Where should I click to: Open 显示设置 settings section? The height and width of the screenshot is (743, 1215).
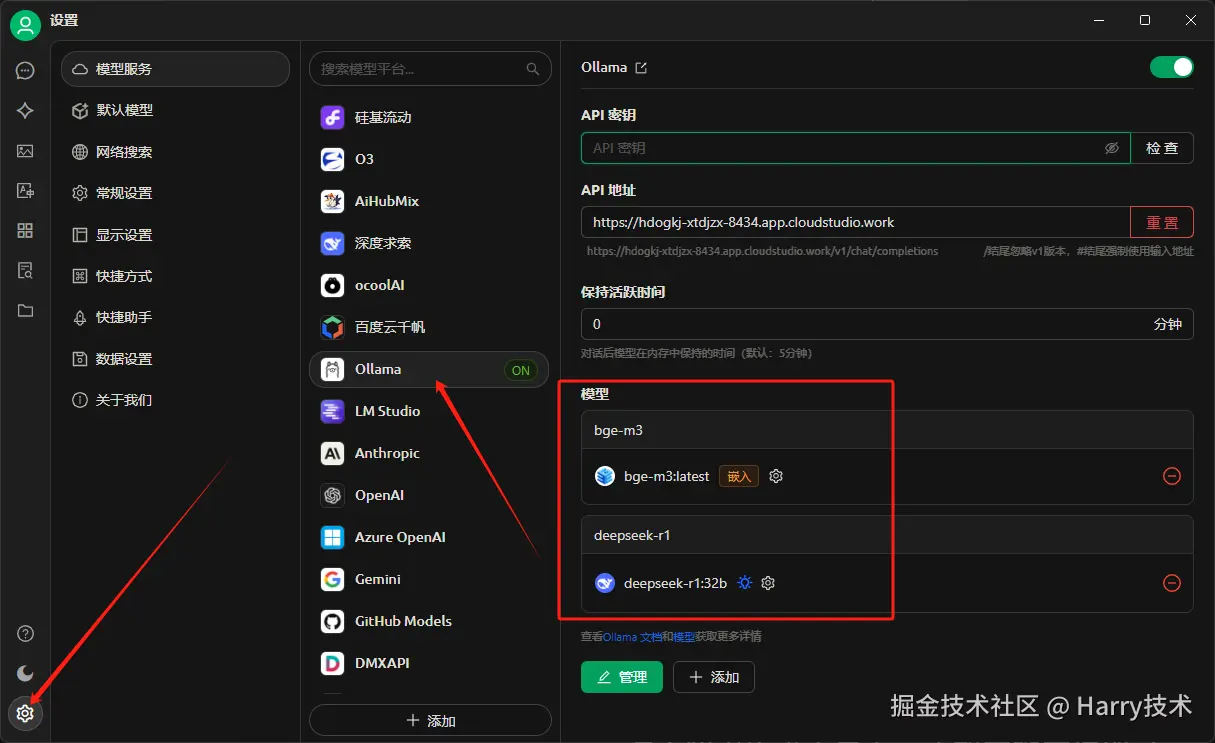click(175, 235)
